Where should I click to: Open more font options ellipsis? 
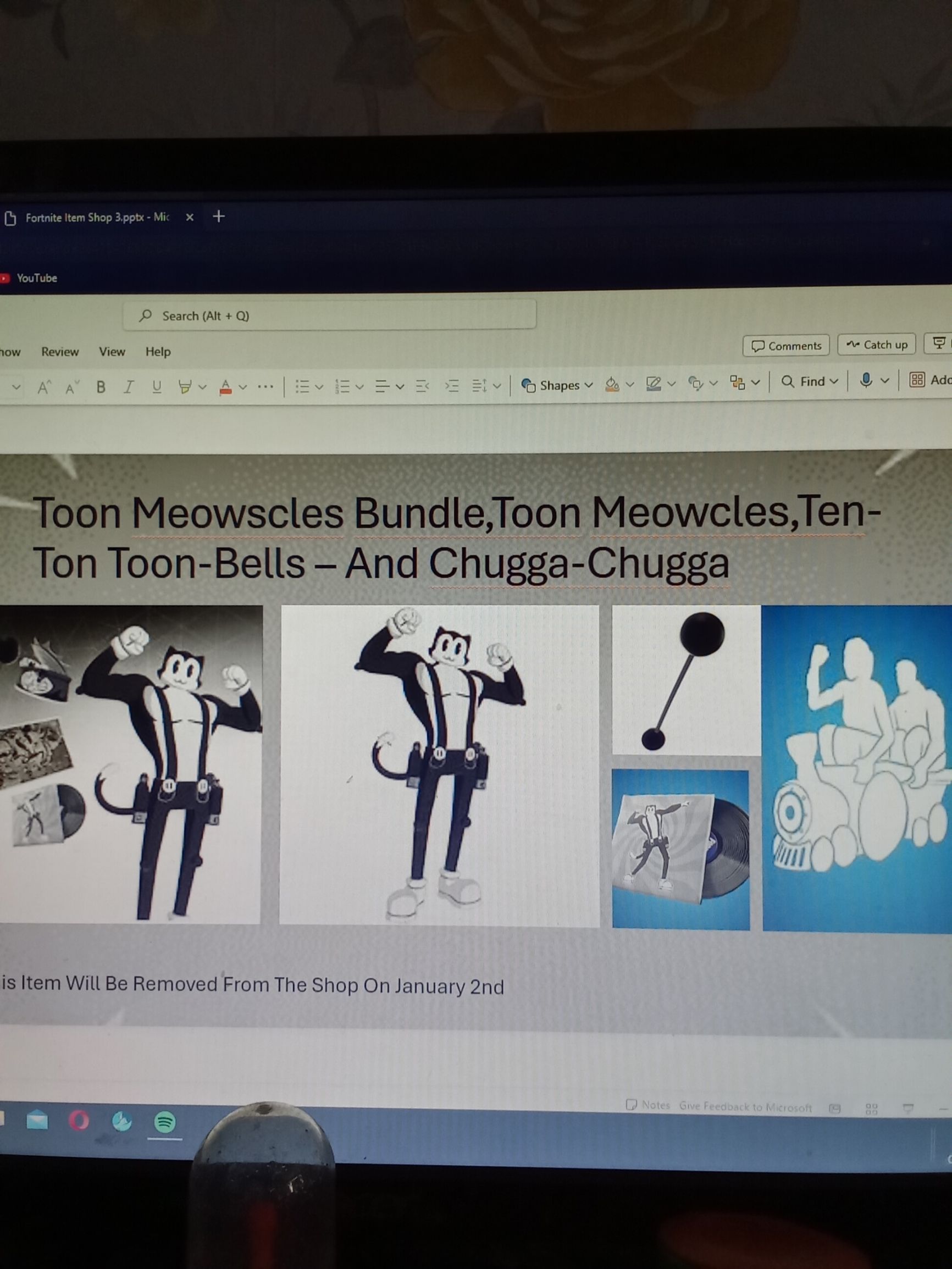[265, 387]
